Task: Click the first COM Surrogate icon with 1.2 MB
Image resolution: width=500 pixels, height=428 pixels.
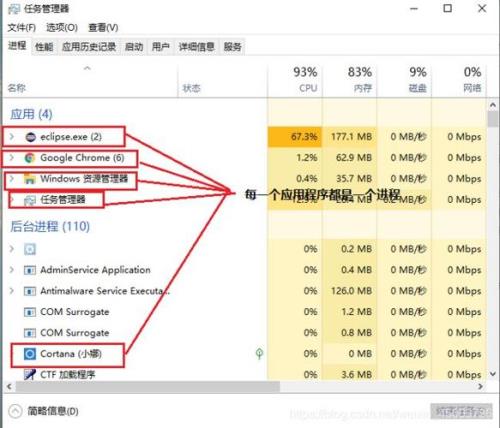Action: [30, 312]
